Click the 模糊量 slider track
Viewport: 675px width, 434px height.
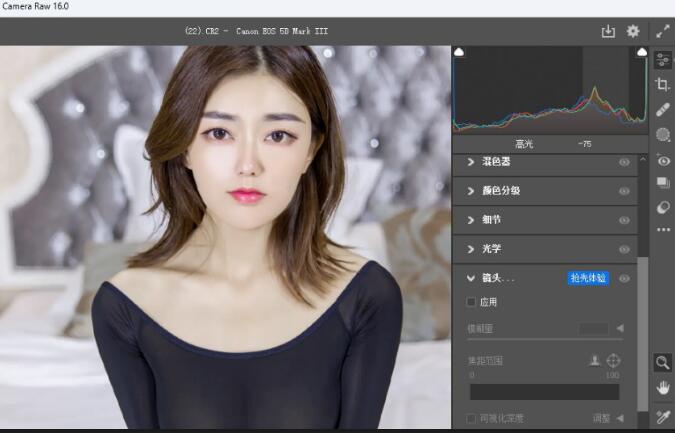[545, 340]
